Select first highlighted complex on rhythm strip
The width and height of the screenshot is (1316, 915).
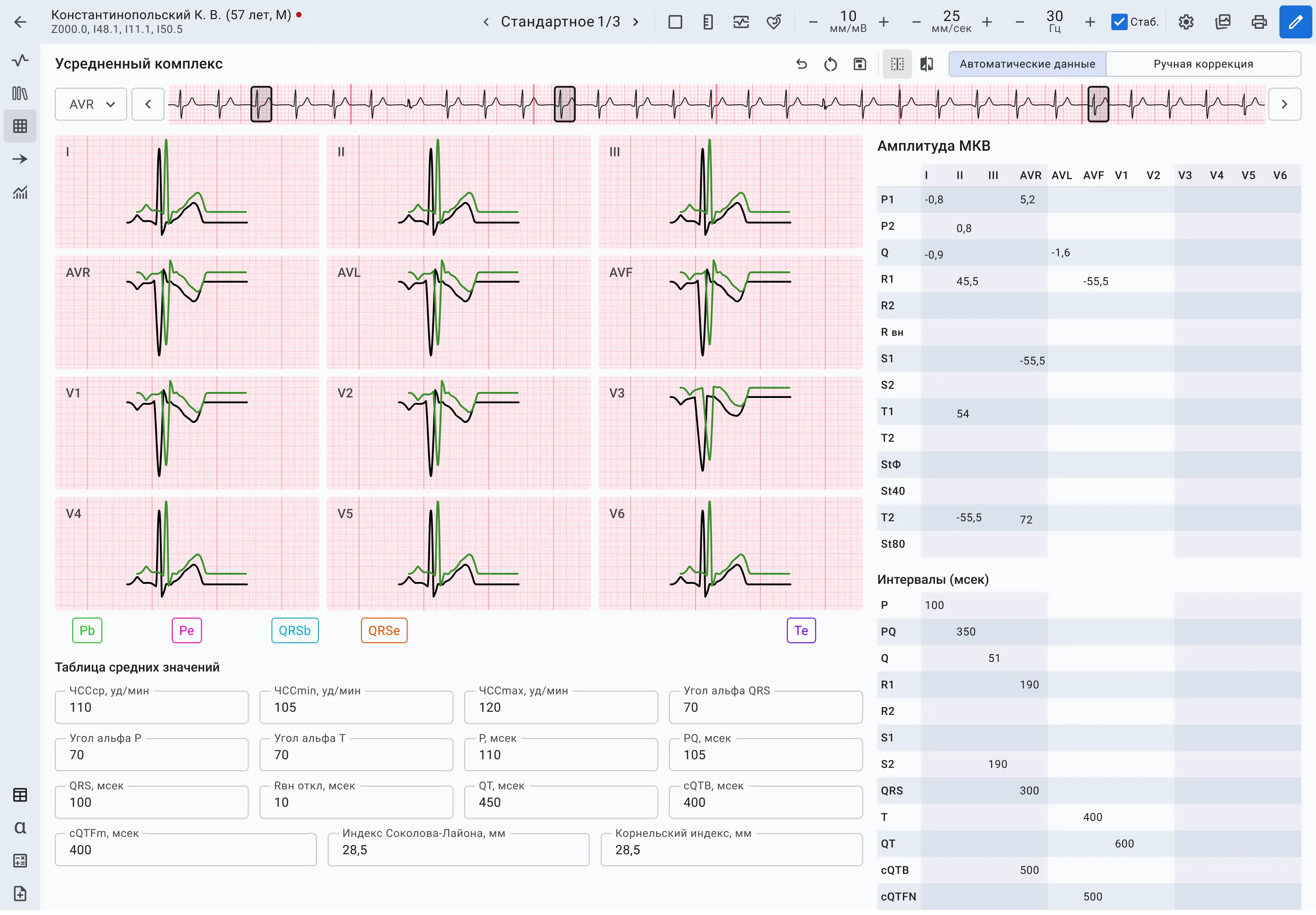click(261, 104)
